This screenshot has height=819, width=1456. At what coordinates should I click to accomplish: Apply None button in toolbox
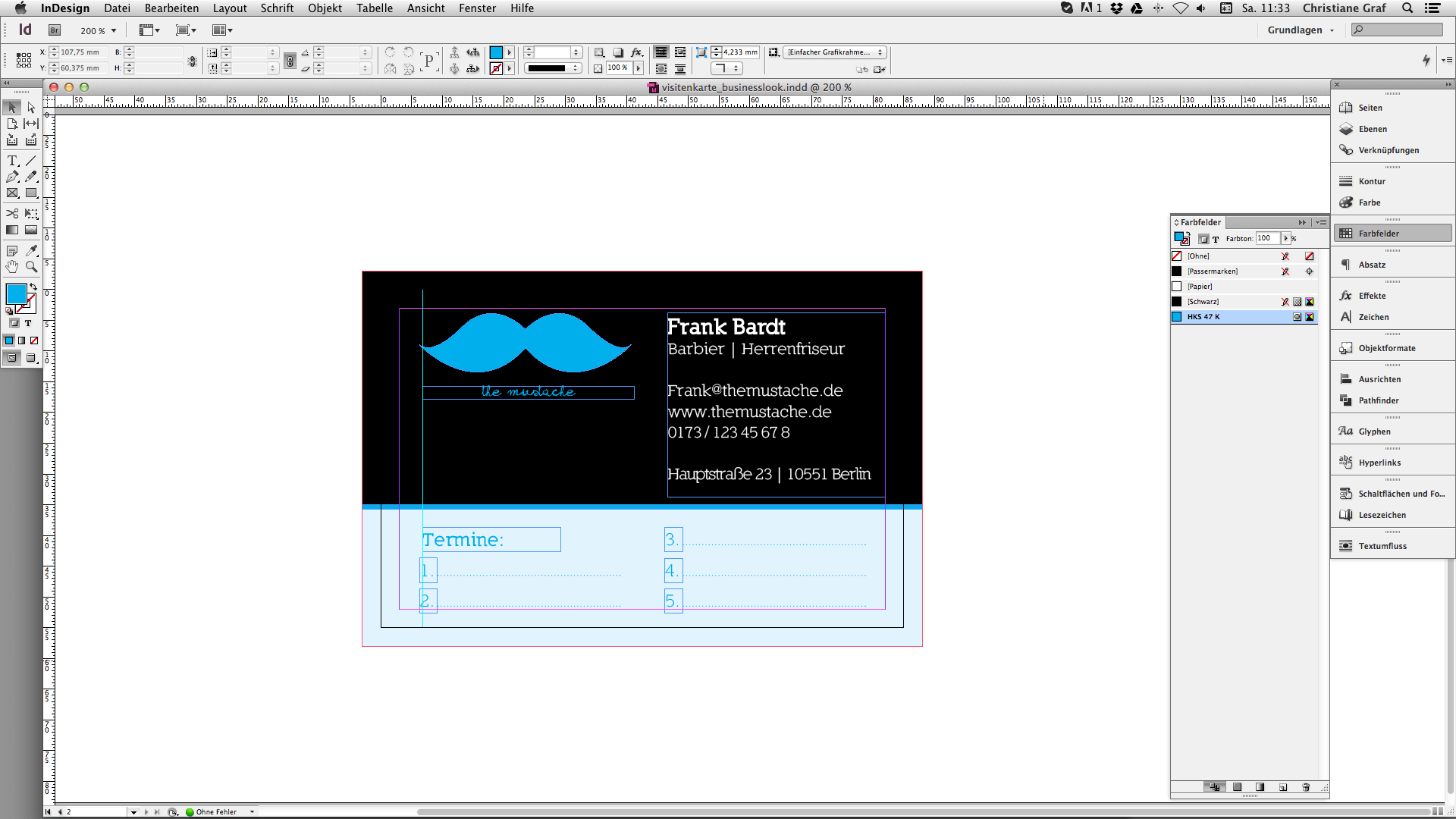coord(34,340)
